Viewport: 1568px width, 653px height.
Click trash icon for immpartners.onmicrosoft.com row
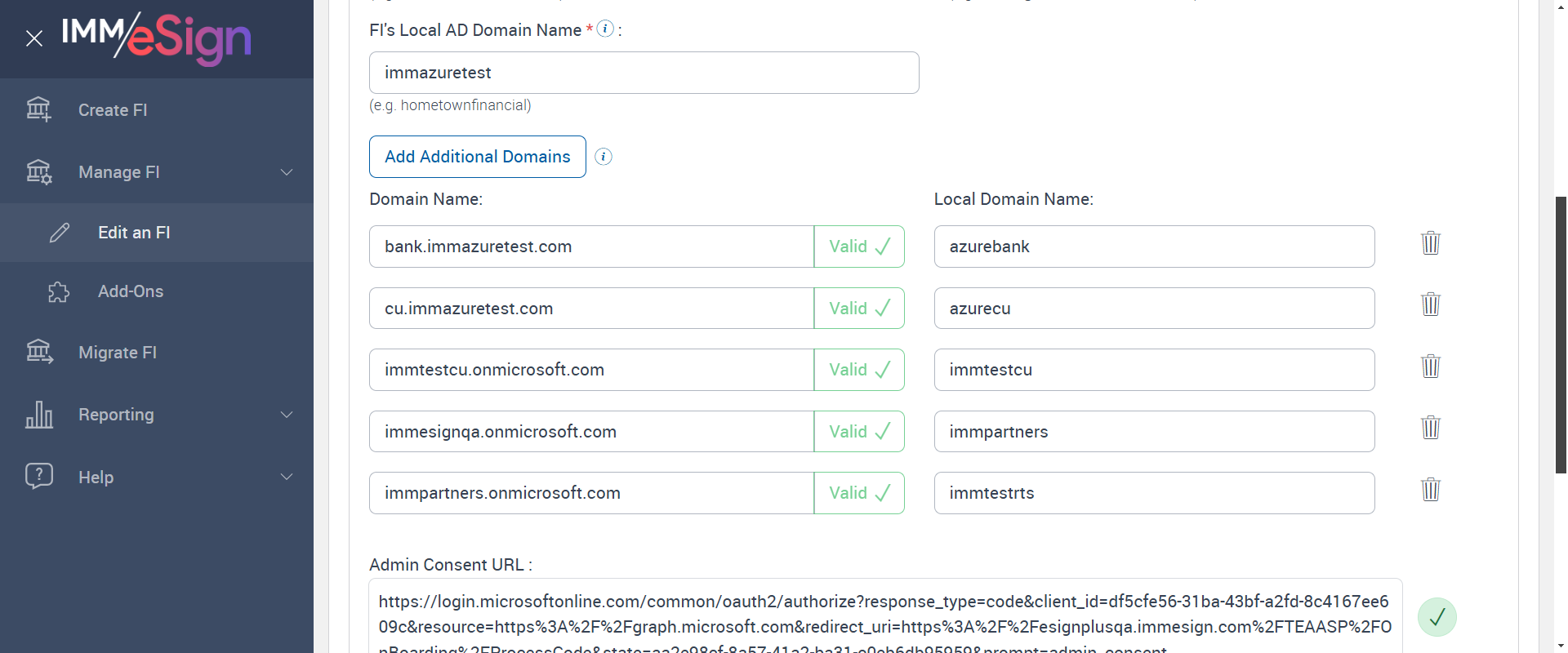[x=1430, y=490]
